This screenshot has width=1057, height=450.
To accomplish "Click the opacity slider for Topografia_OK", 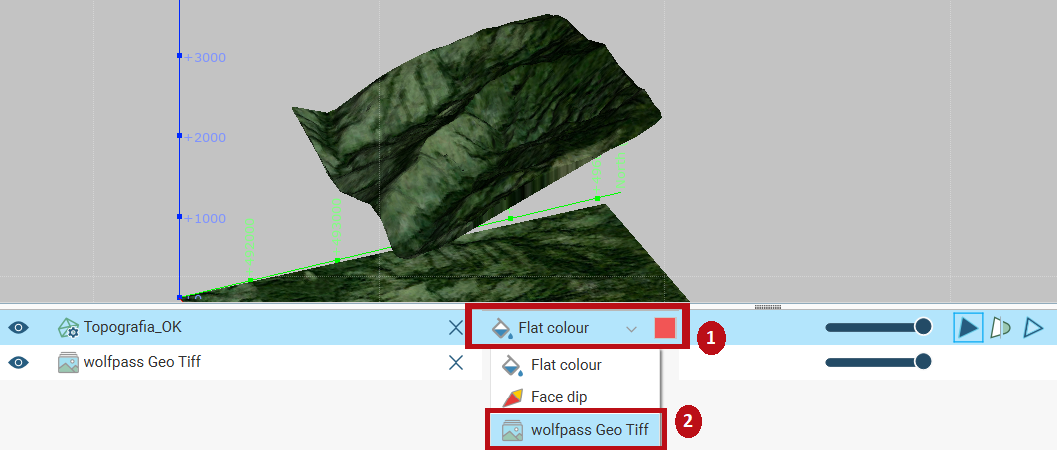I will pyautogui.click(x=877, y=327).
